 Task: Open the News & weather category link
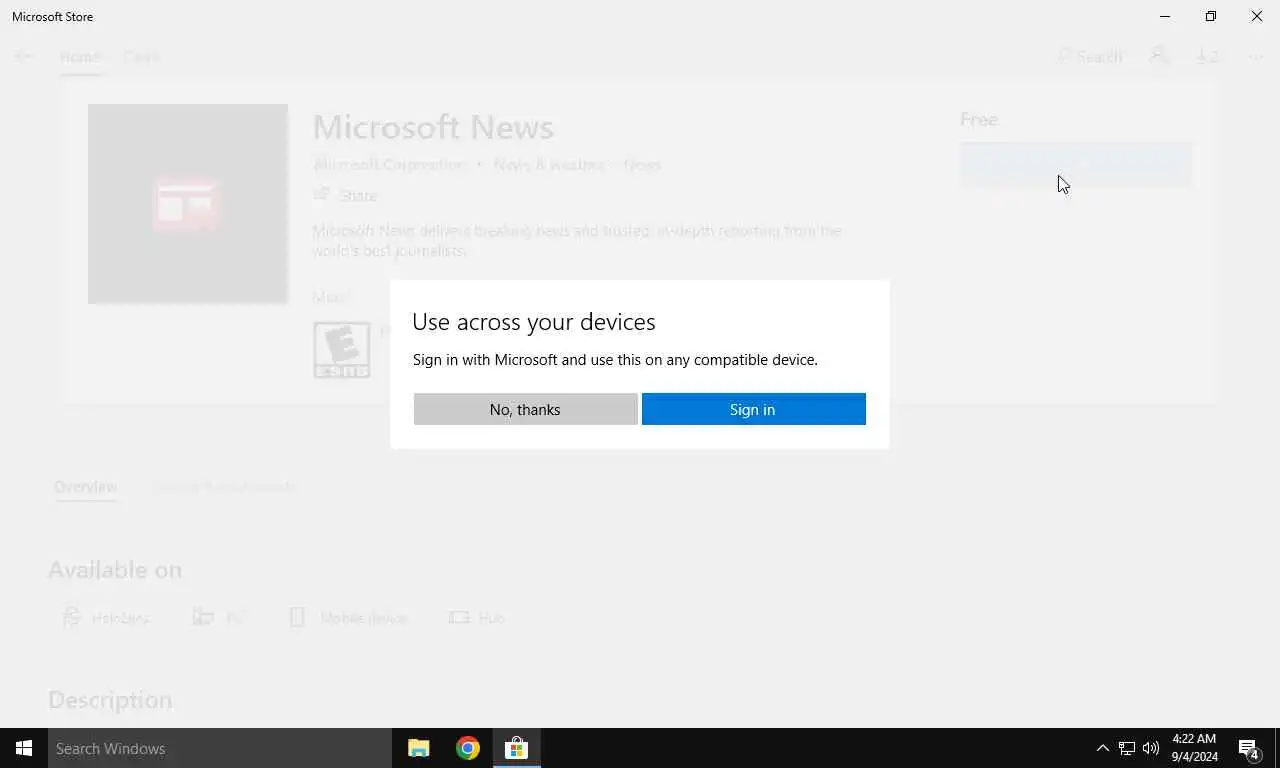click(549, 164)
